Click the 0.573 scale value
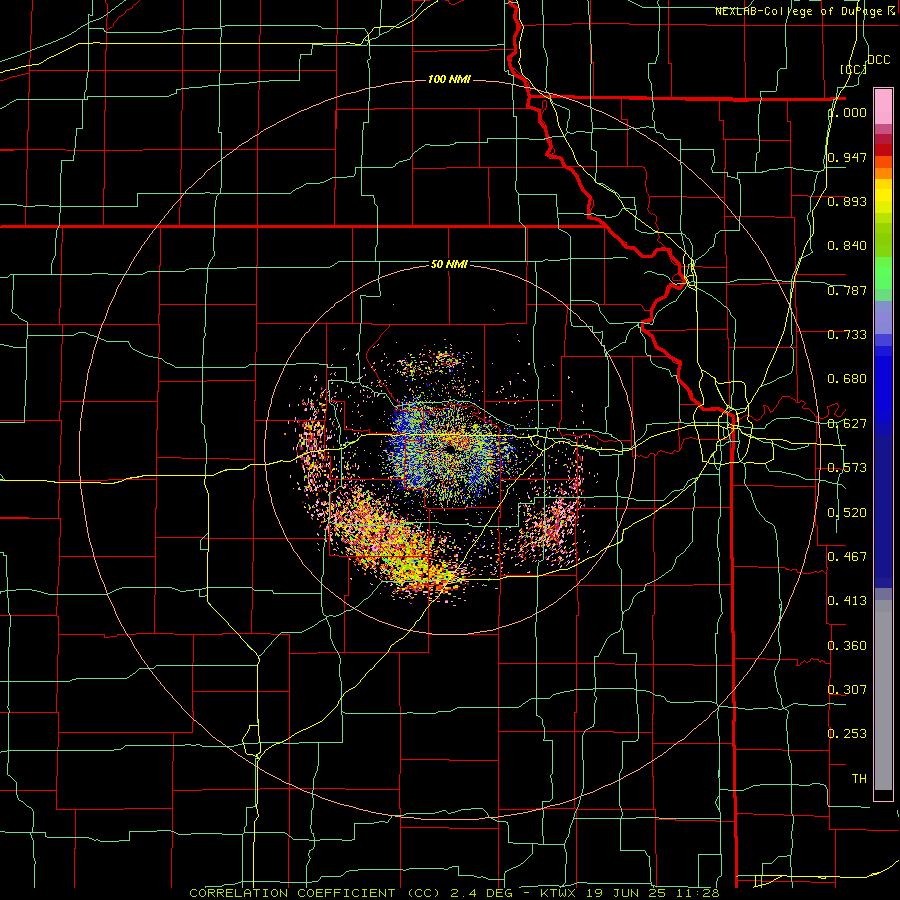Viewport: 900px width, 900px height. tap(847, 468)
